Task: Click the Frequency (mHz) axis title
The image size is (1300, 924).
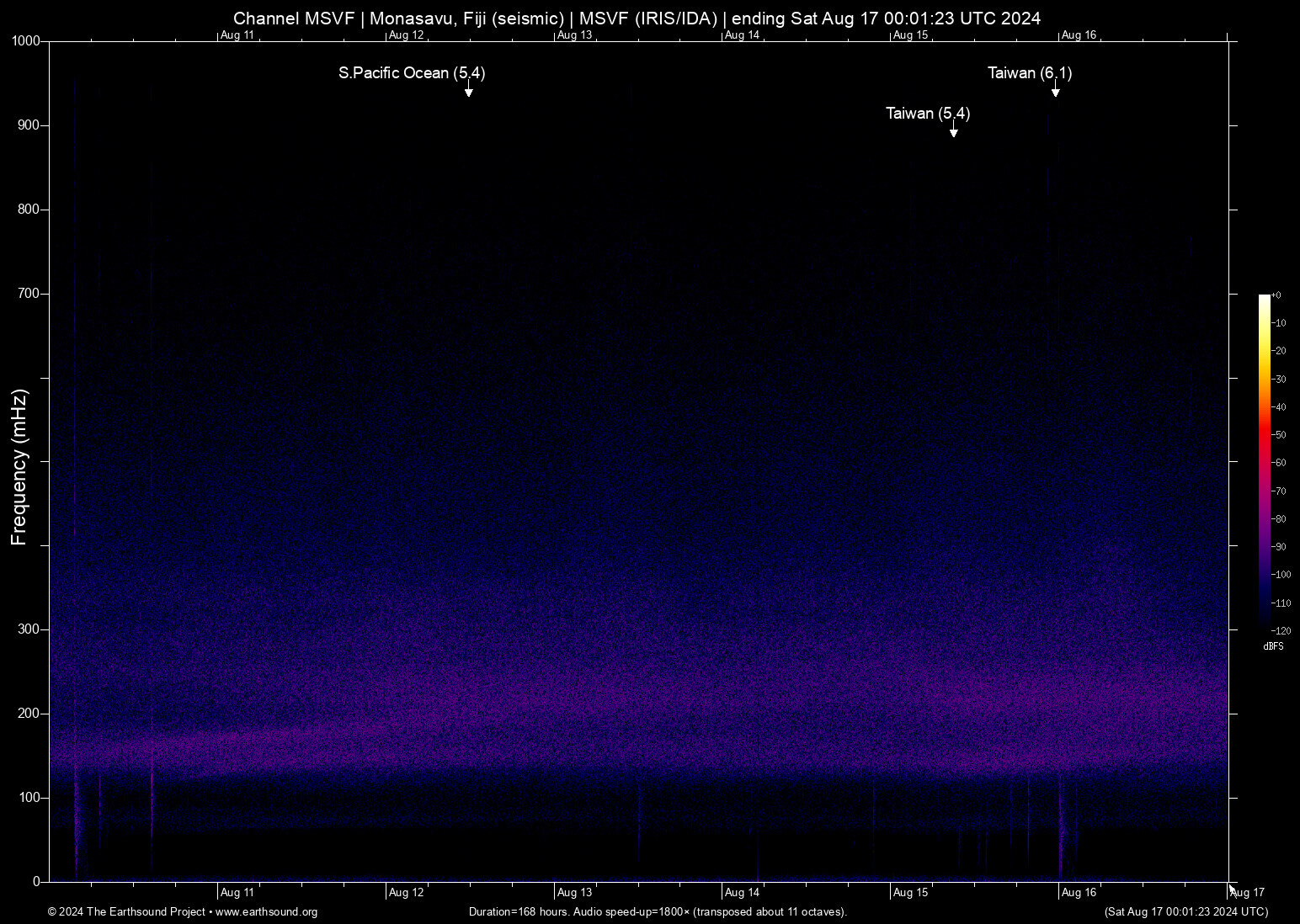Action: (19, 467)
